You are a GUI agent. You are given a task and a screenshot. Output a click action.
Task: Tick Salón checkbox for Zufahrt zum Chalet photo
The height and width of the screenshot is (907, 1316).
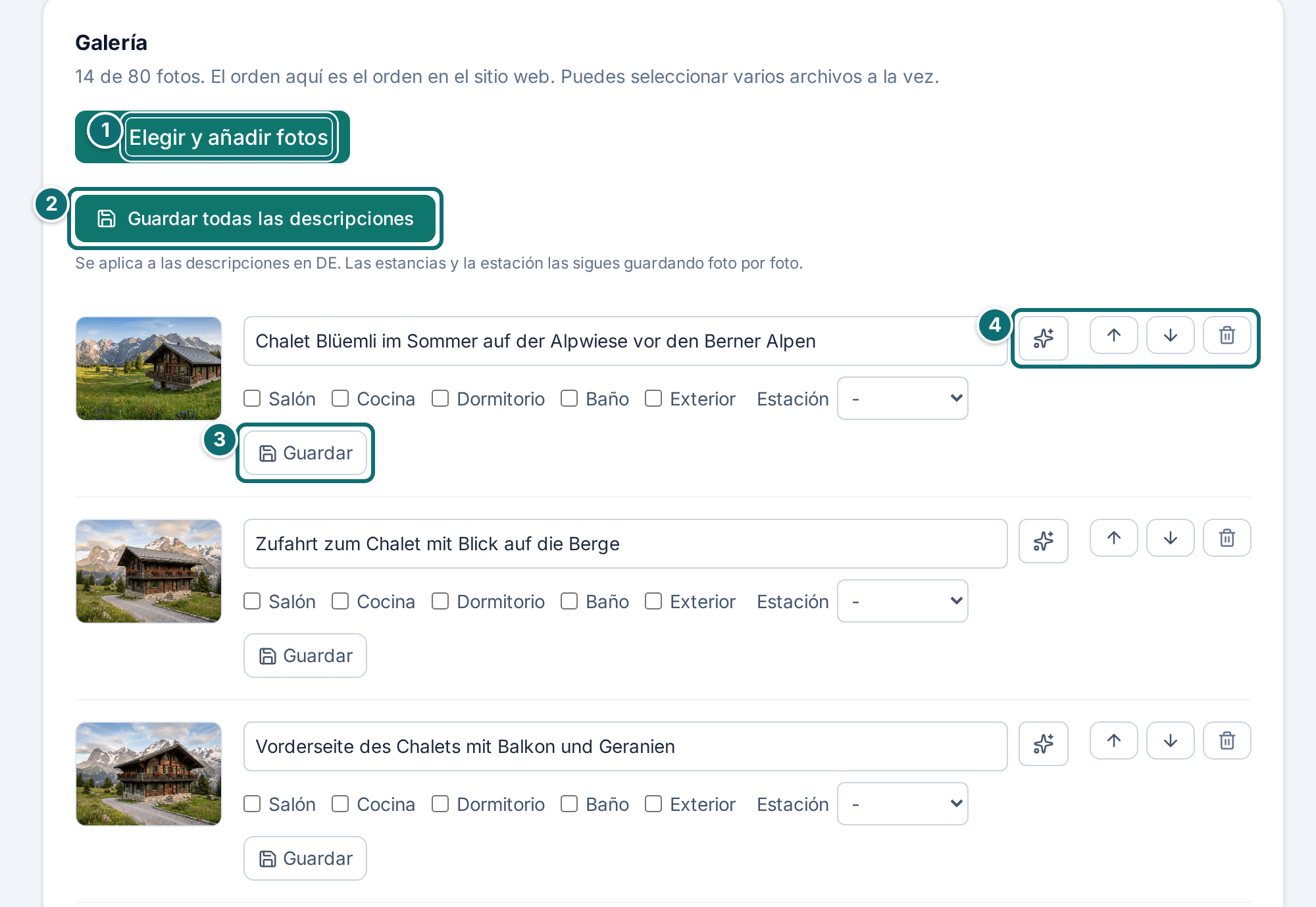coord(252,601)
